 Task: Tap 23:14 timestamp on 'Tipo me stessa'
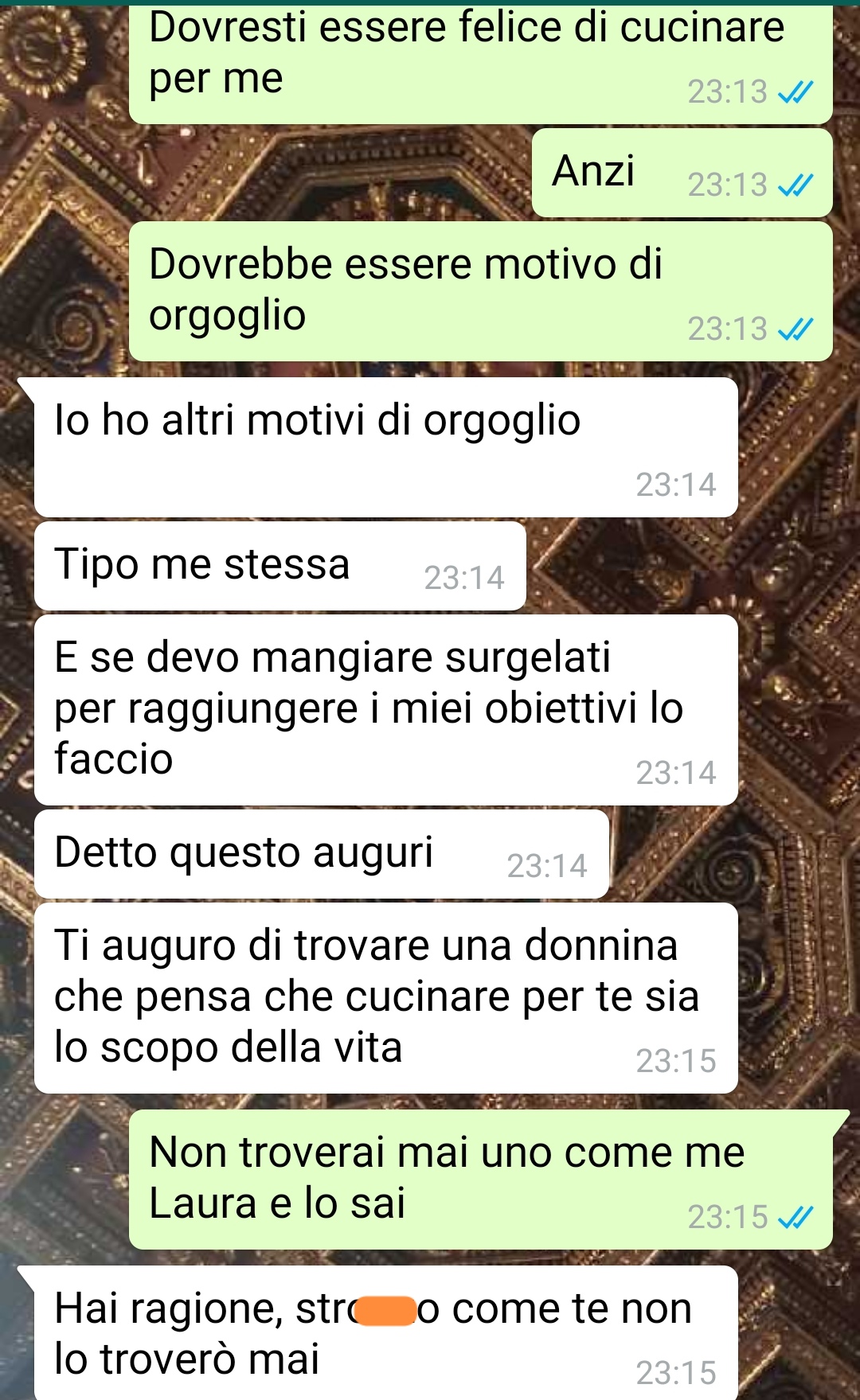[x=464, y=578]
